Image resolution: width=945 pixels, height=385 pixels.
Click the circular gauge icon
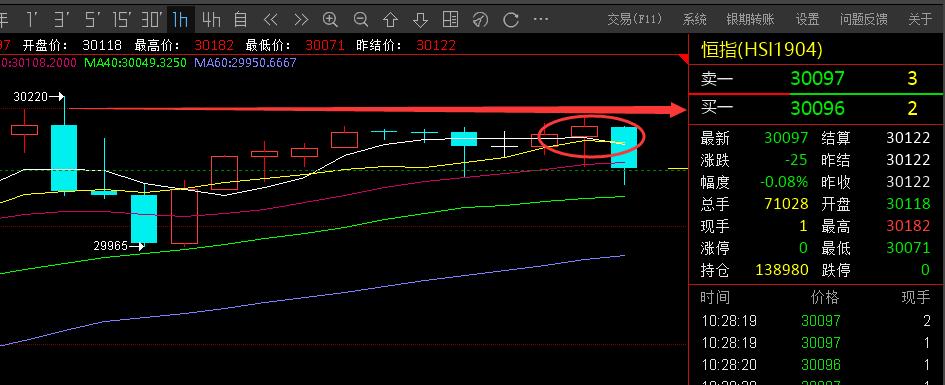[x=480, y=20]
